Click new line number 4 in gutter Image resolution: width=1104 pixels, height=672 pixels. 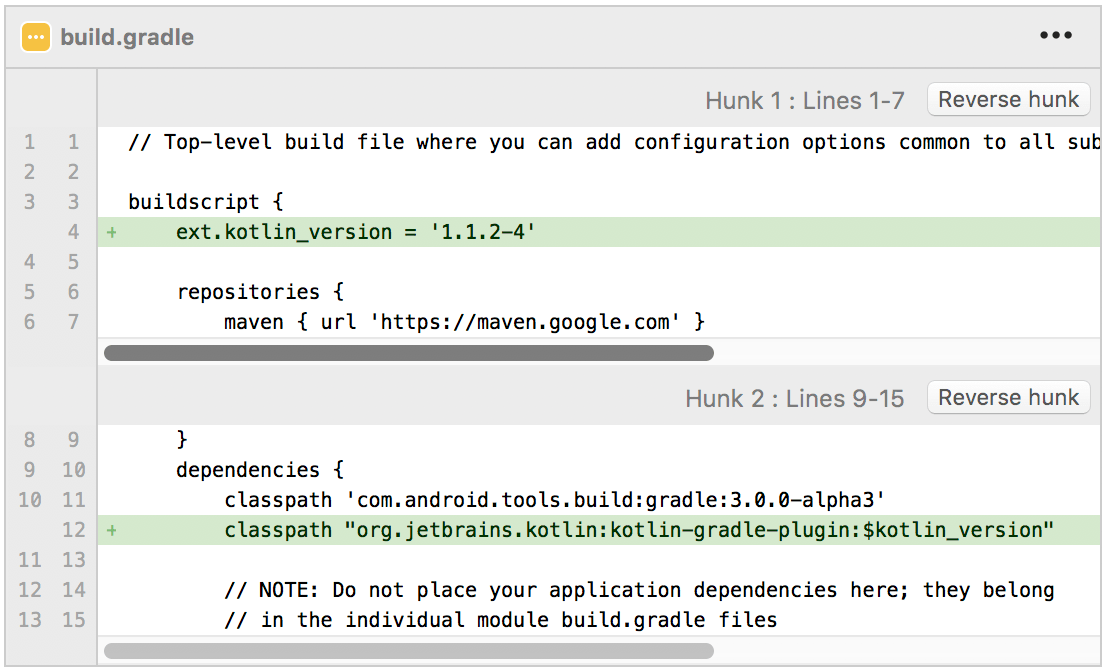tap(73, 232)
